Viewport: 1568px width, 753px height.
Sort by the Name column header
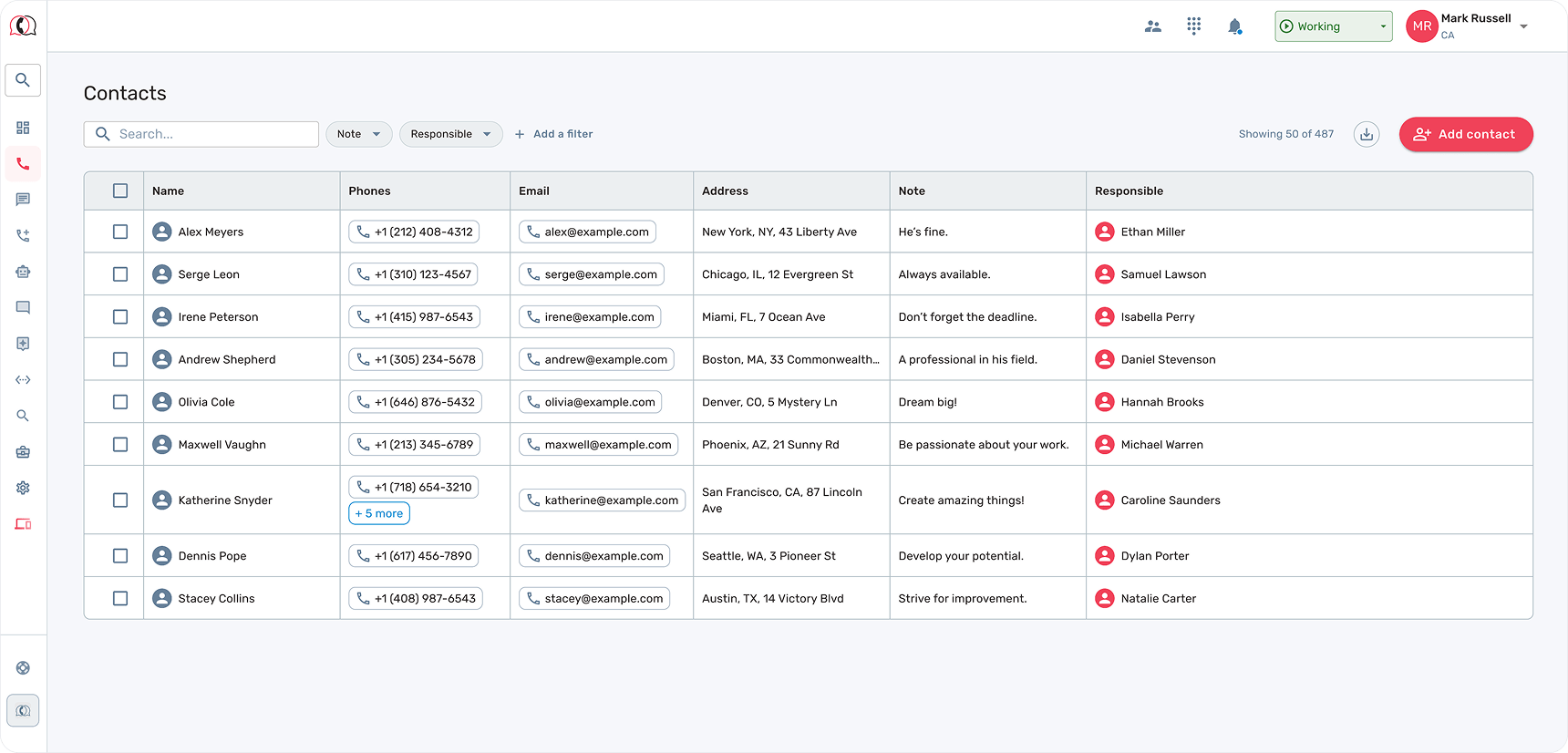169,191
